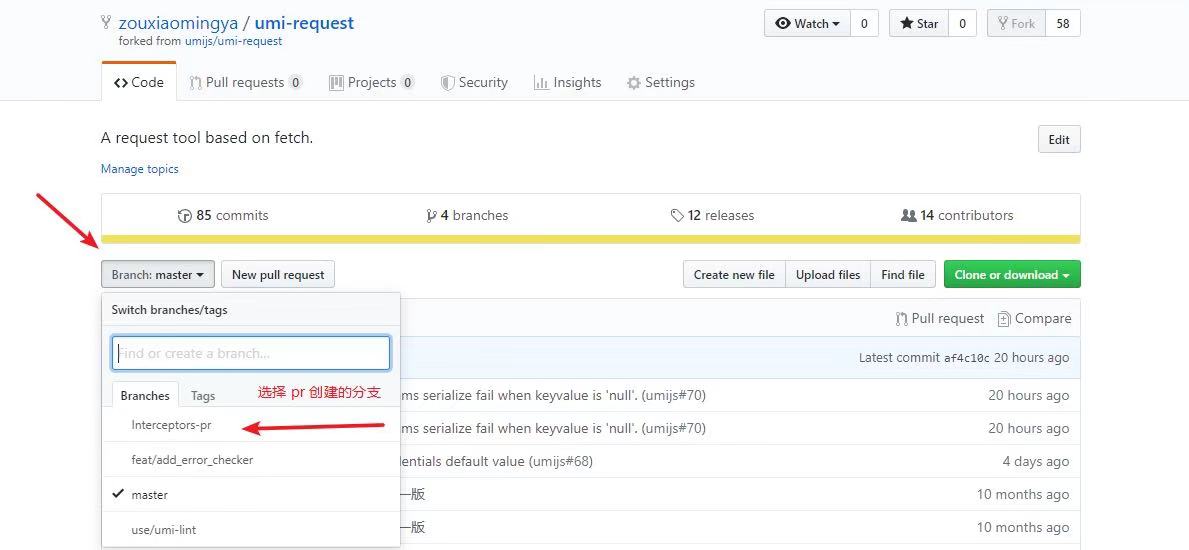The image size is (1189, 550).
Task: Switch to the Security tab
Action: point(475,82)
